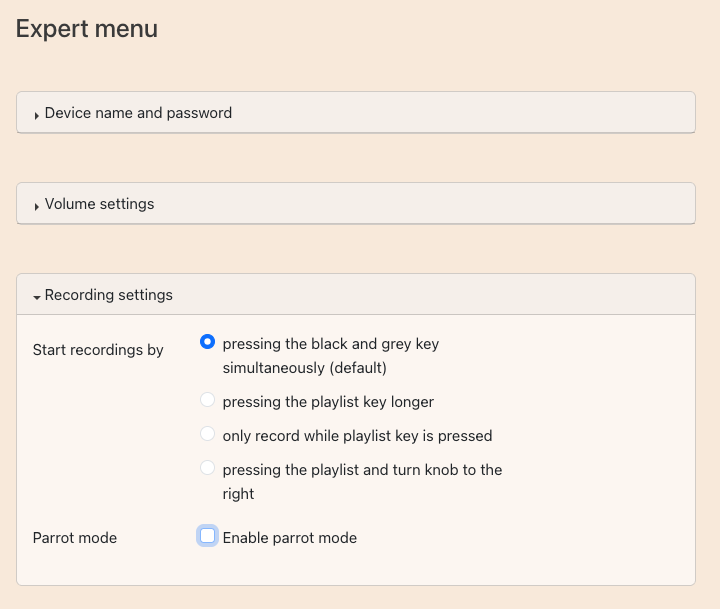
Task: Click the triangle icon beside Device name and password
Action: [x=37, y=115]
